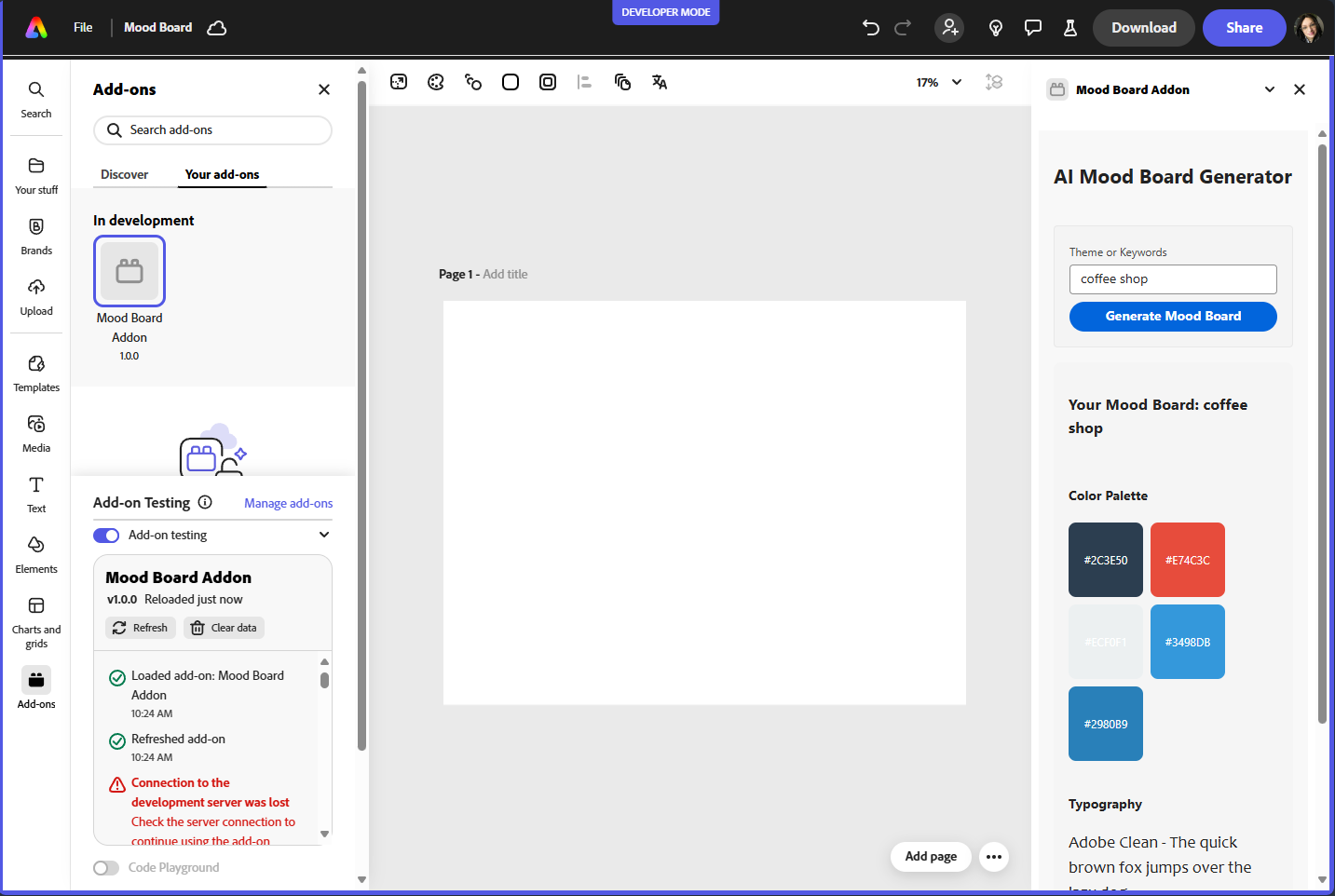Image resolution: width=1335 pixels, height=896 pixels.
Task: Click the Share button
Action: tap(1245, 28)
